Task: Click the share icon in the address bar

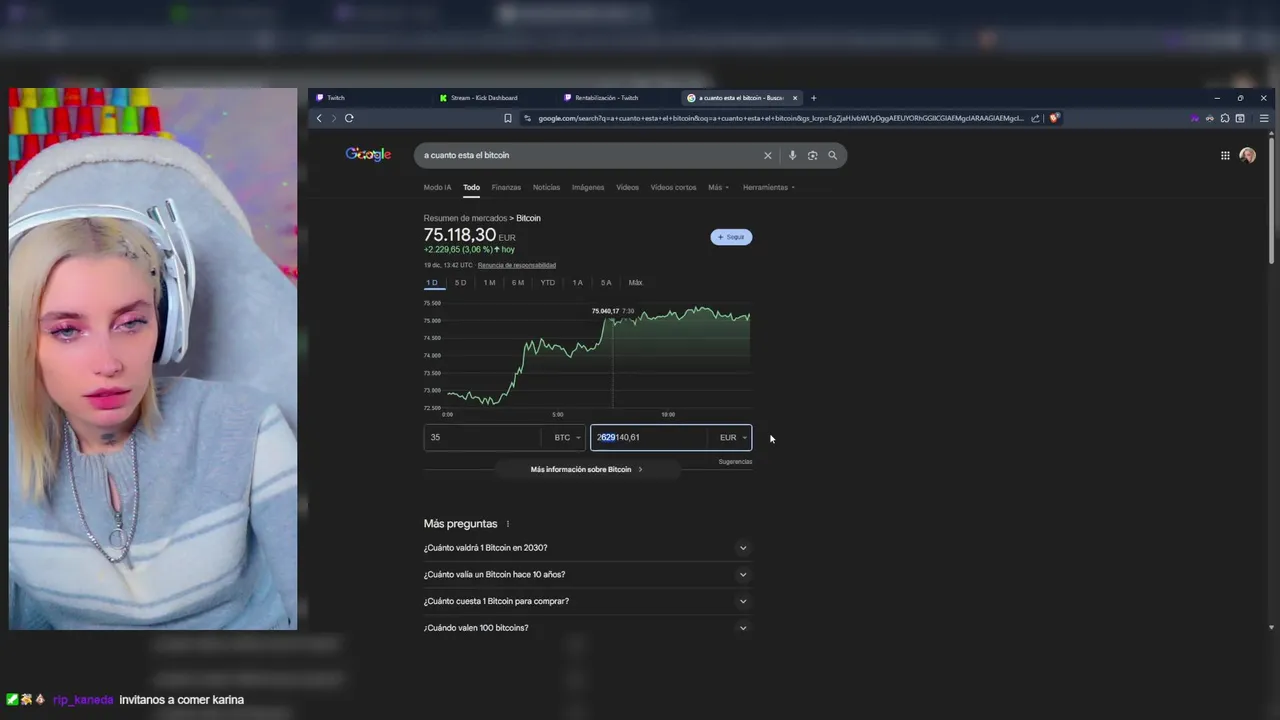Action: pos(1036,118)
